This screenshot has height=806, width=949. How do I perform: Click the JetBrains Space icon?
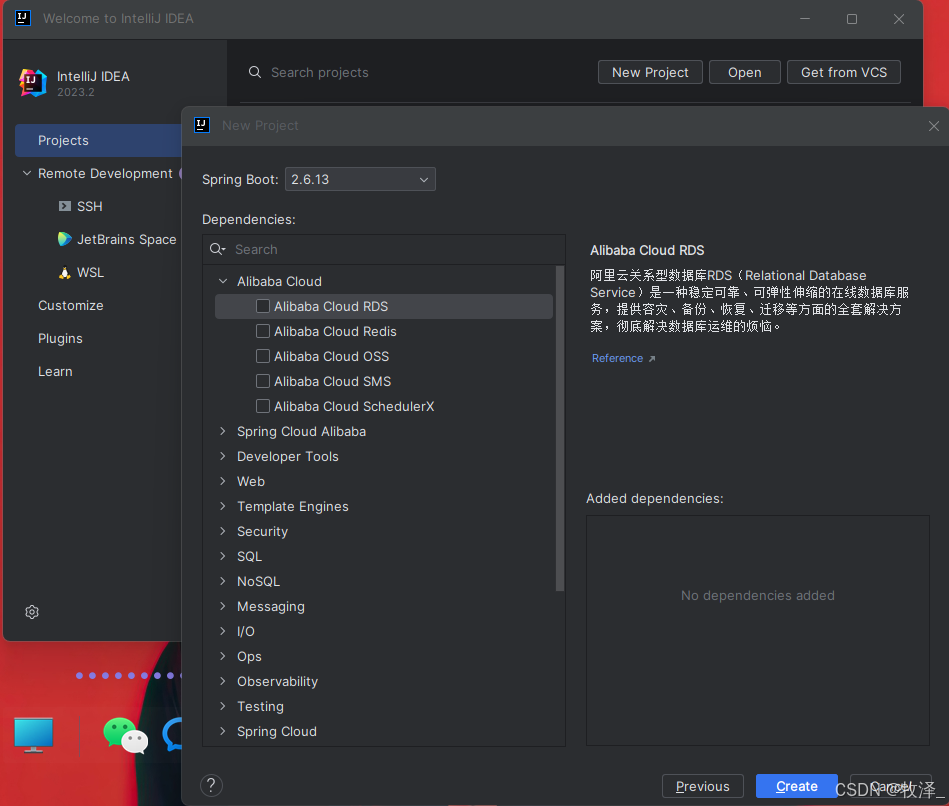coord(65,239)
